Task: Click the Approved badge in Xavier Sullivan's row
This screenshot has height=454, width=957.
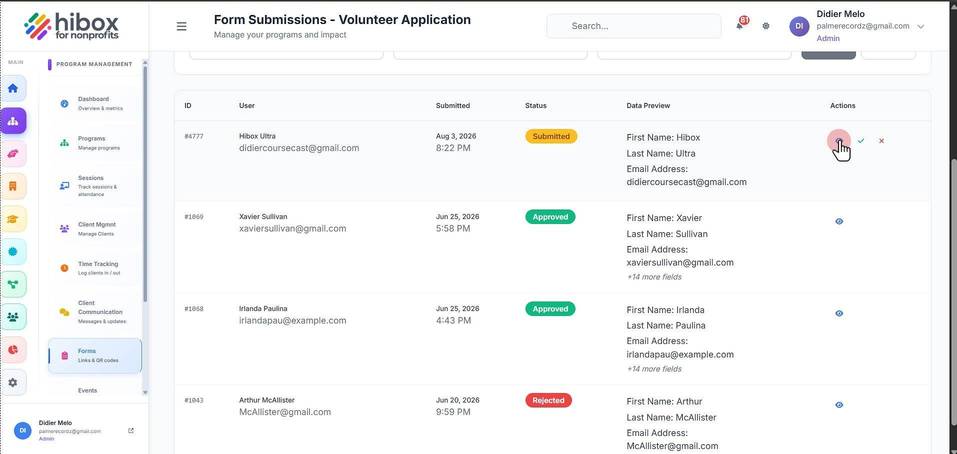Action: (550, 217)
